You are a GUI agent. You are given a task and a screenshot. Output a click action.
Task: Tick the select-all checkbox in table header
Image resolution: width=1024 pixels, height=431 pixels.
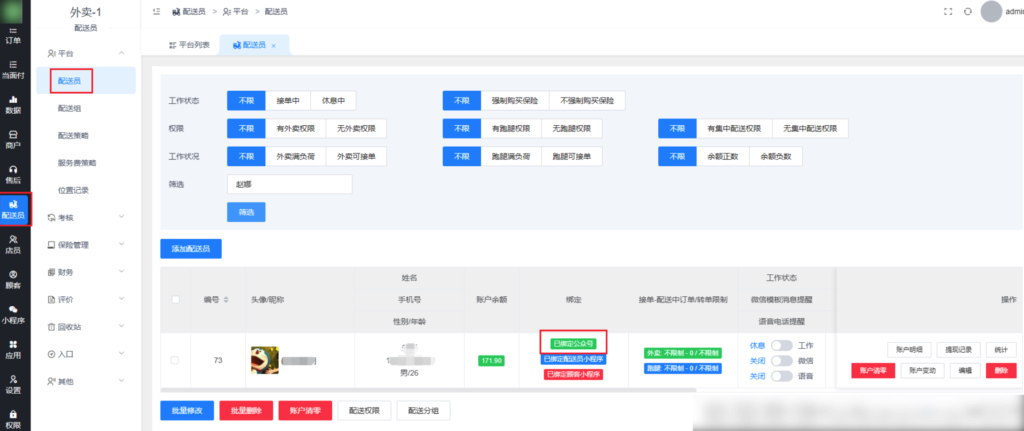point(175,300)
